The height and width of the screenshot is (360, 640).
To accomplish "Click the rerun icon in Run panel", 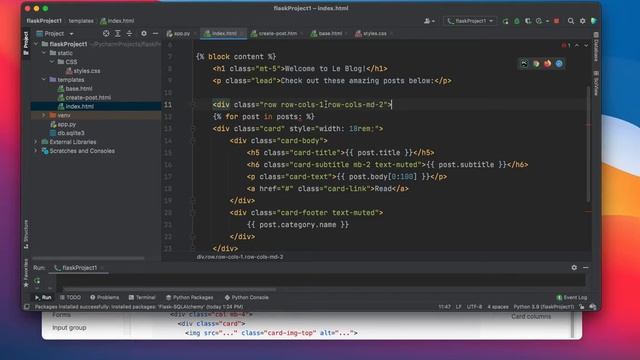I will point(37,280).
